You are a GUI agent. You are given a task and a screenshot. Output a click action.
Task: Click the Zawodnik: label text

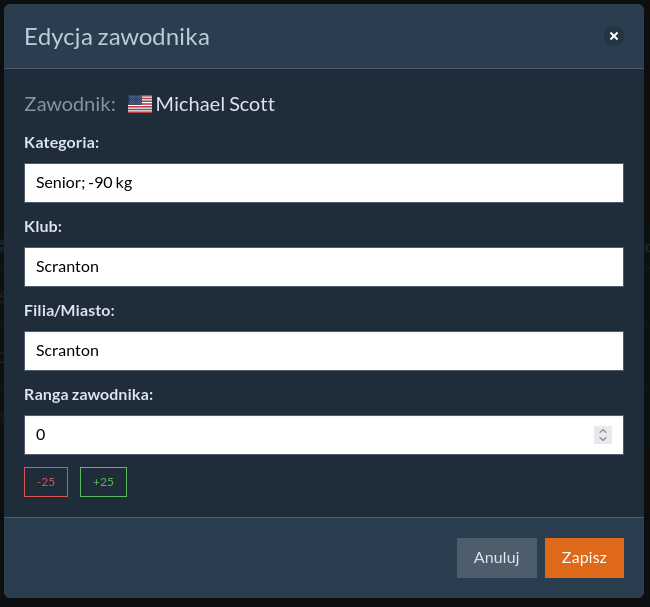70,104
